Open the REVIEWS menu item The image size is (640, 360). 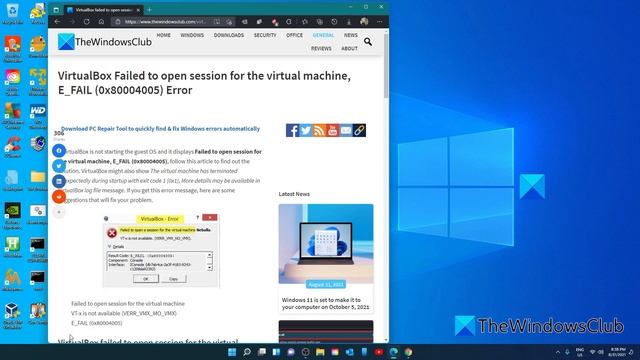(321, 48)
